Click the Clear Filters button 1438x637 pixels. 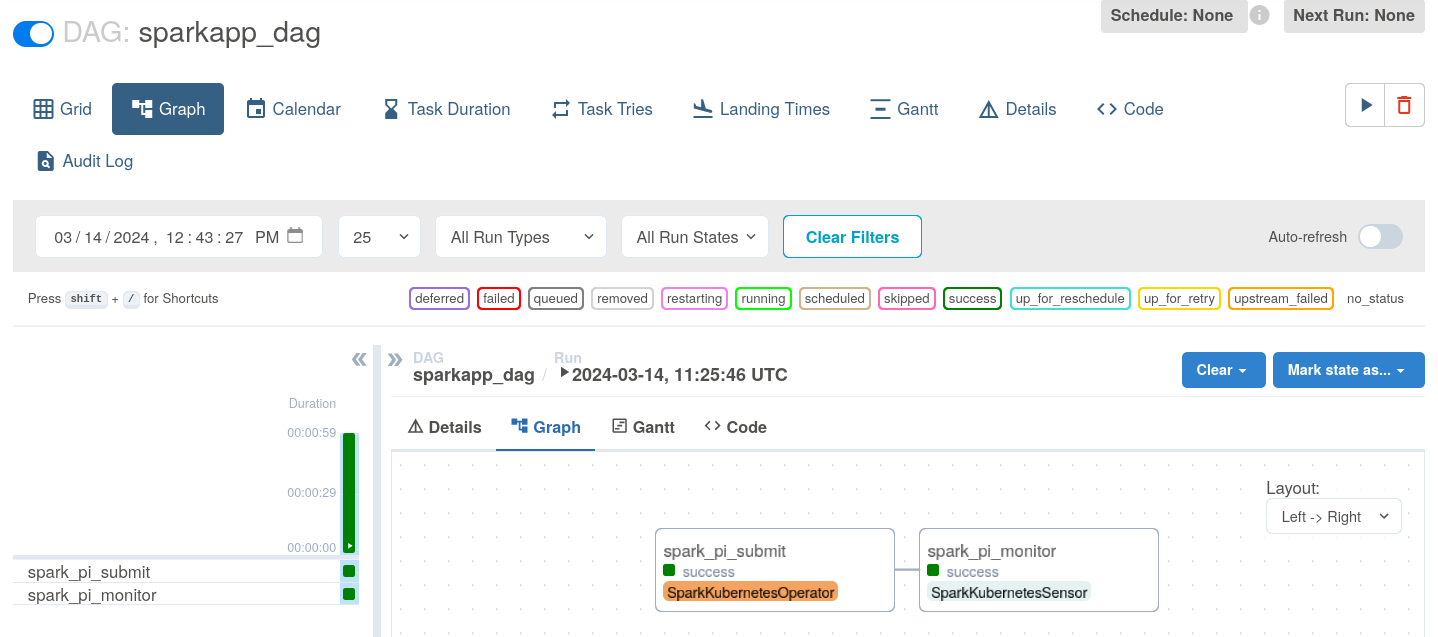point(852,237)
